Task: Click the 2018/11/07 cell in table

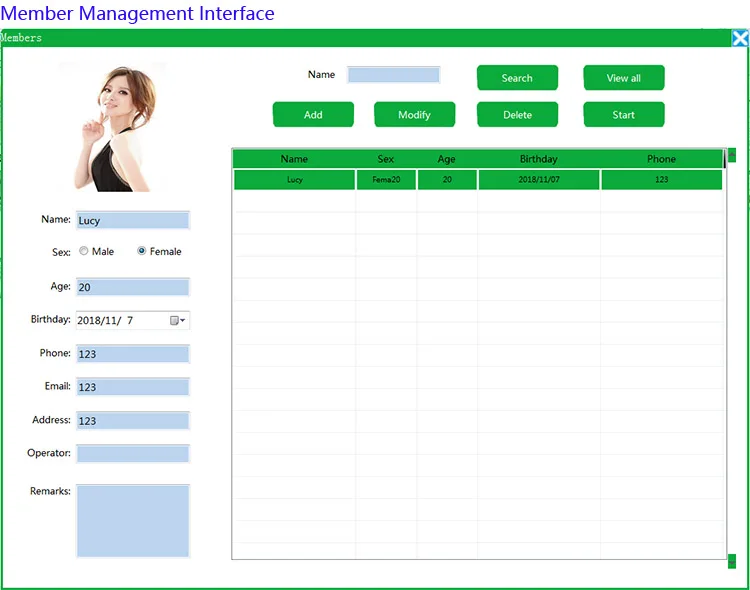Action: (x=539, y=179)
